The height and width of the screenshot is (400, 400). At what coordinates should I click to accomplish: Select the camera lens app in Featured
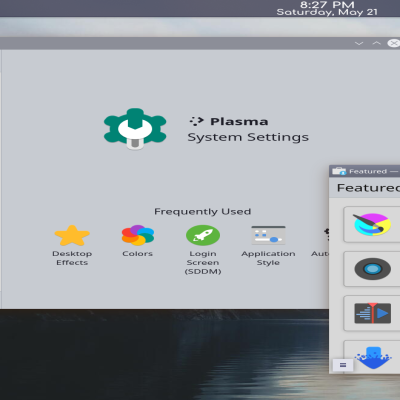coord(372,269)
